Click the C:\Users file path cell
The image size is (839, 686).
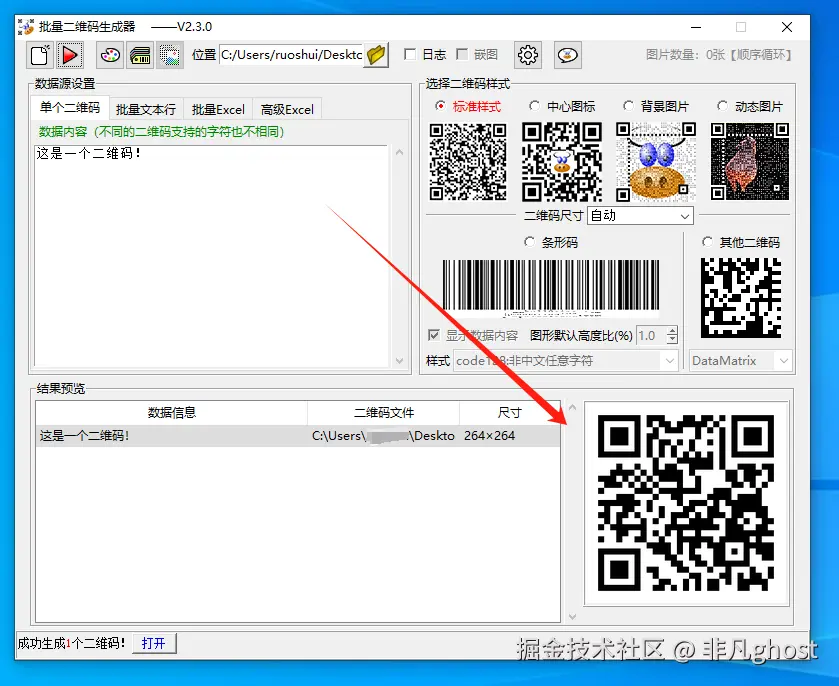[x=383, y=436]
